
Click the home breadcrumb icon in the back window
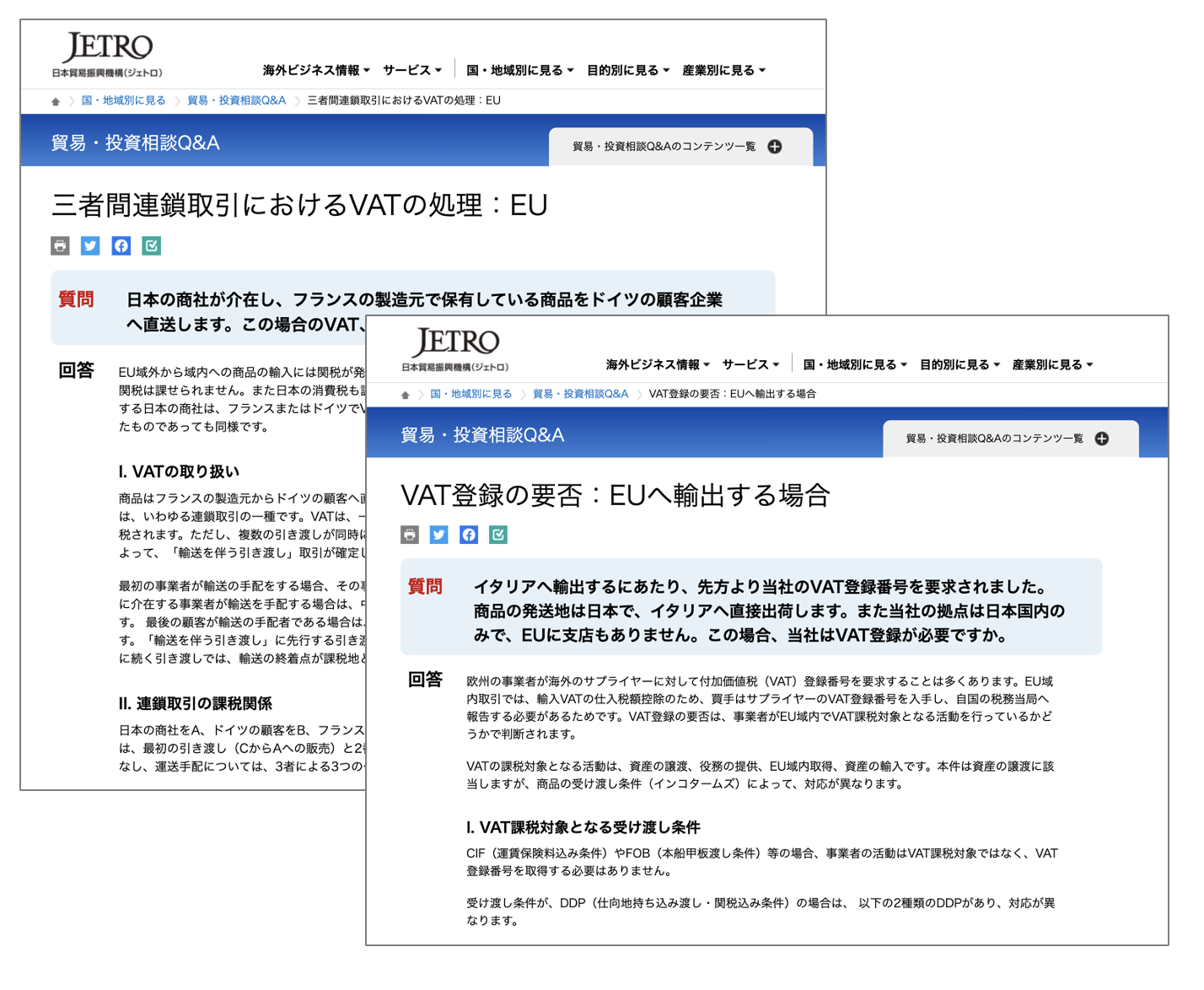click(56, 101)
